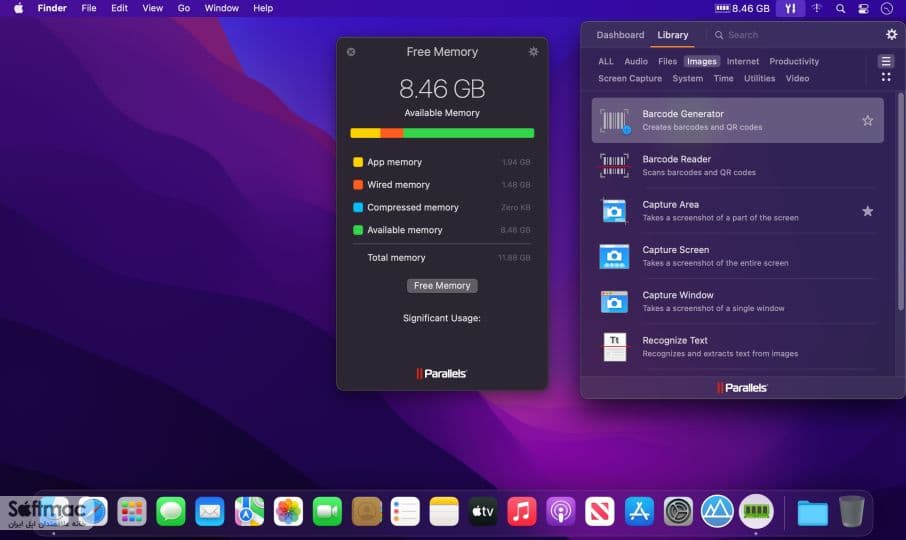Open System Preferences from the Dock
The height and width of the screenshot is (540, 906).
(x=678, y=511)
